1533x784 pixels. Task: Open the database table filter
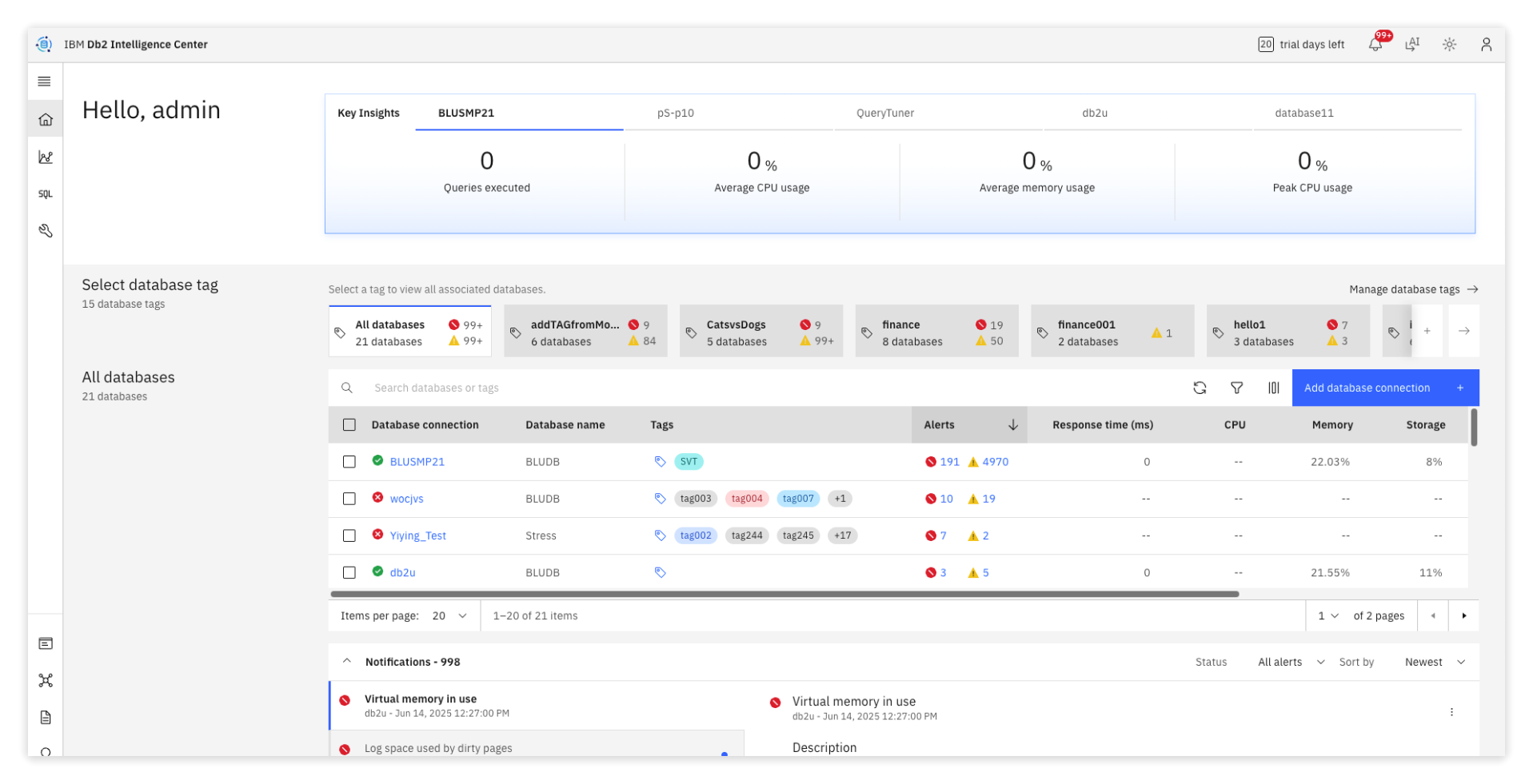[x=1236, y=388]
